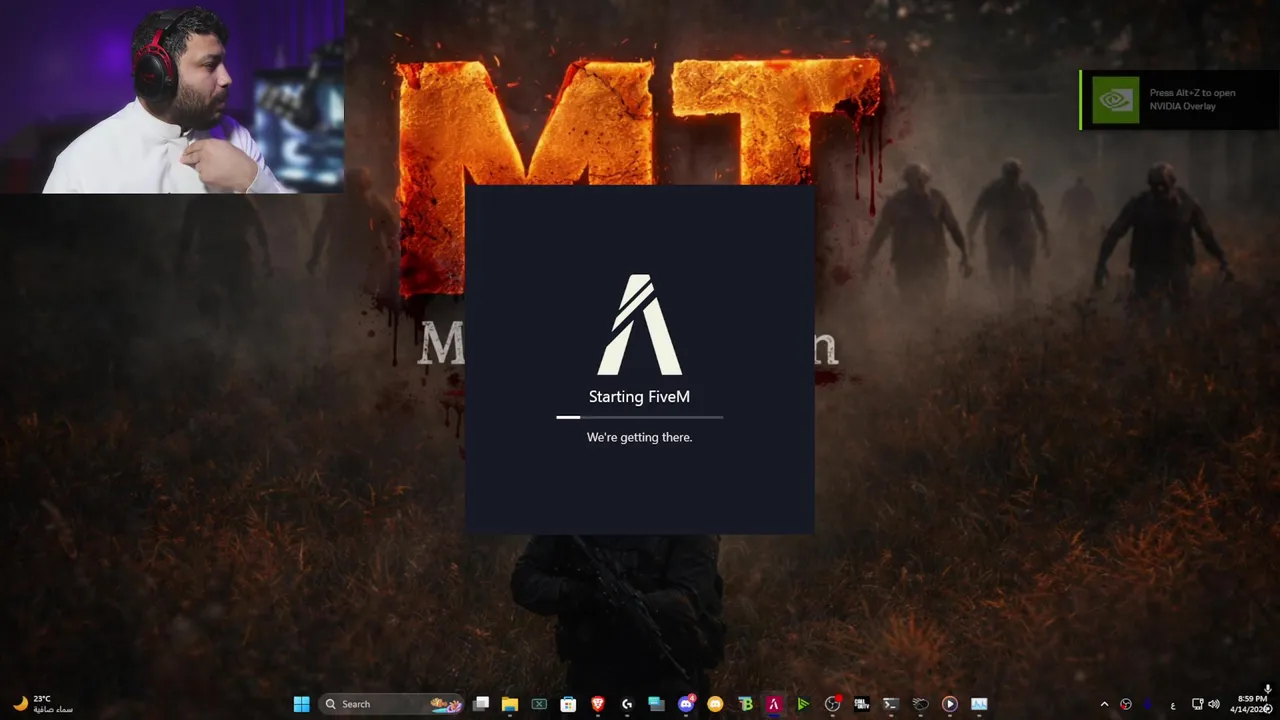Open the weather widget showing 23°C

42,704
